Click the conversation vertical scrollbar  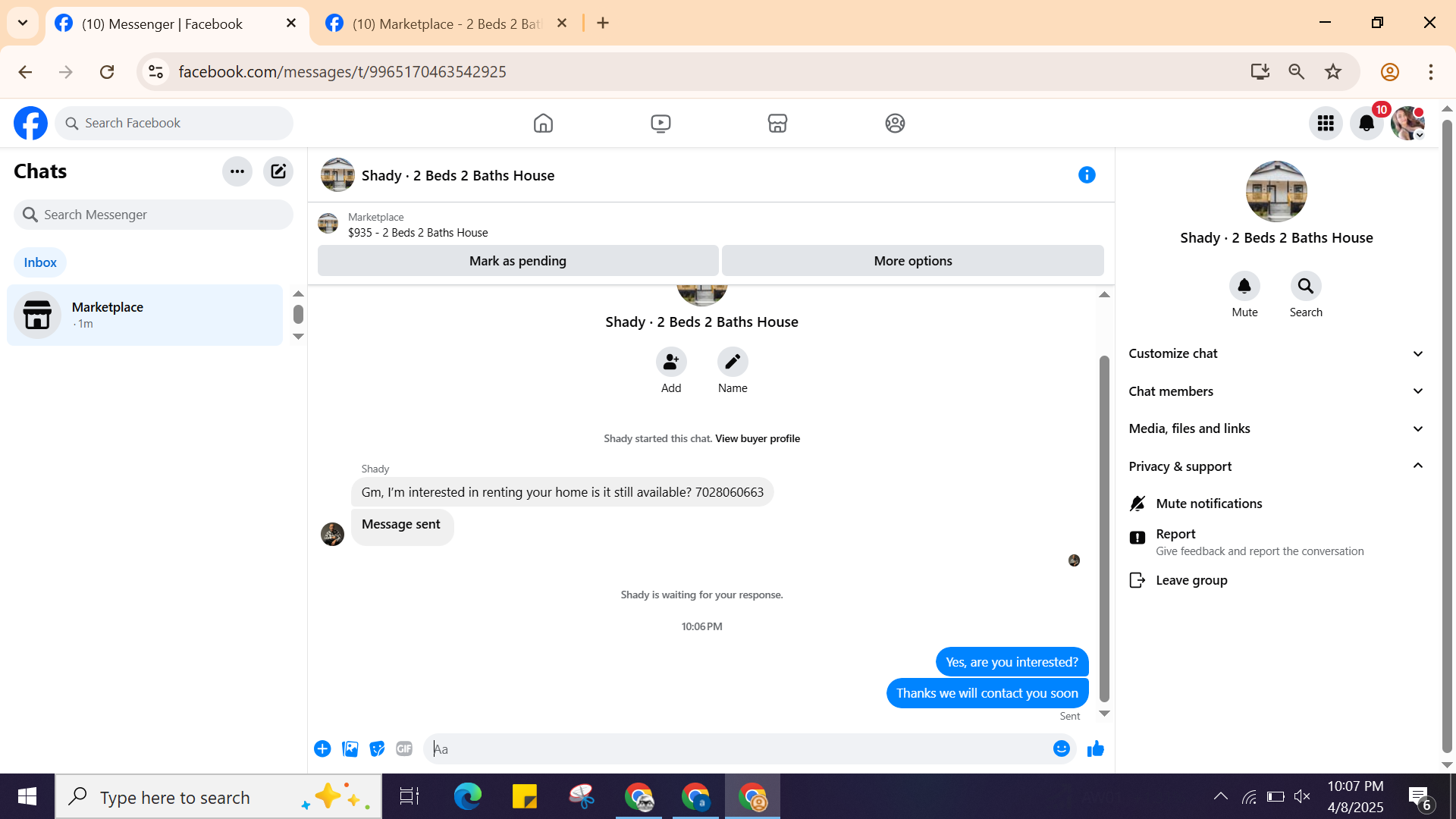tap(1104, 529)
